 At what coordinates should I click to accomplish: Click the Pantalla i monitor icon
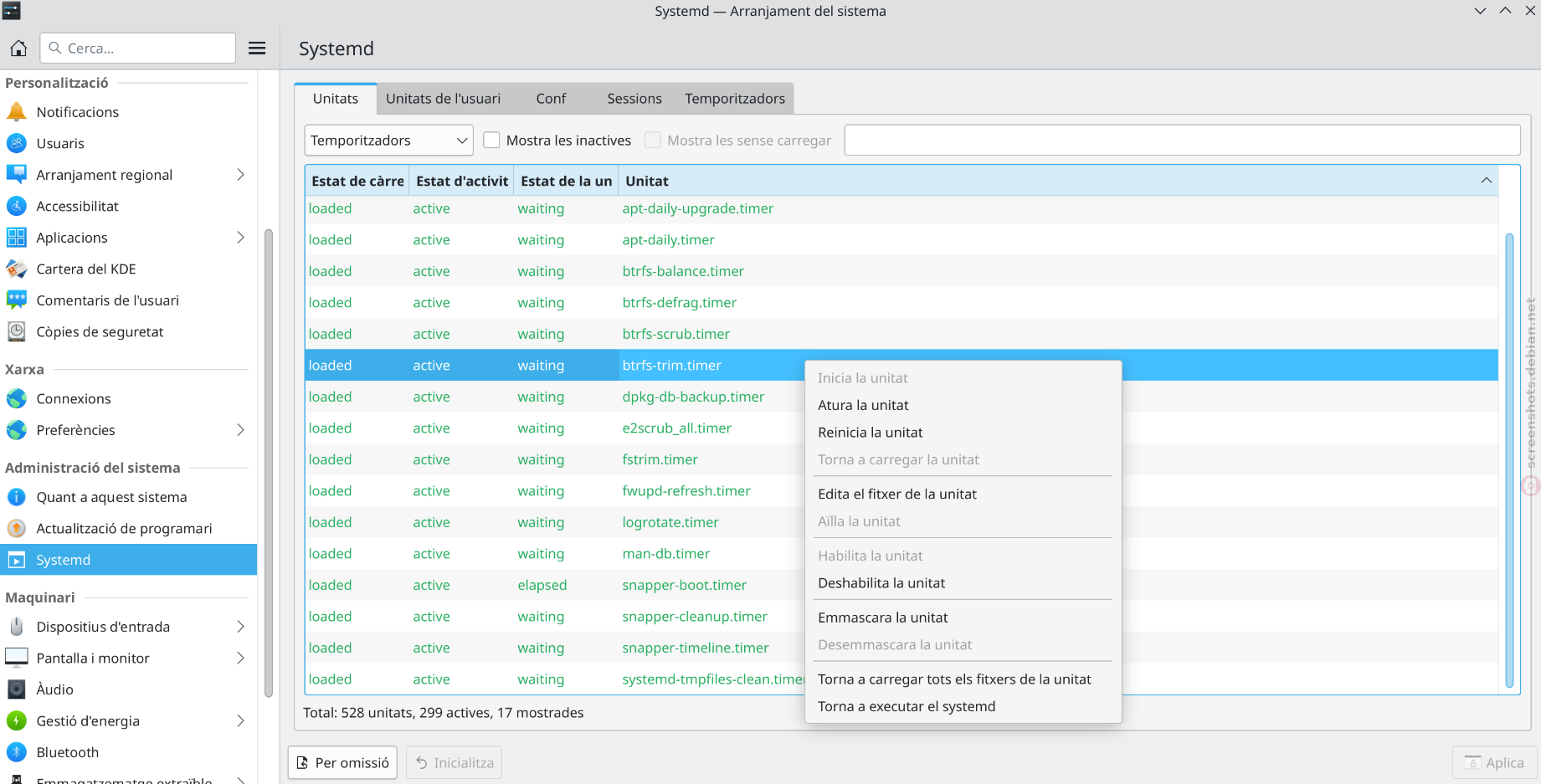(17, 658)
